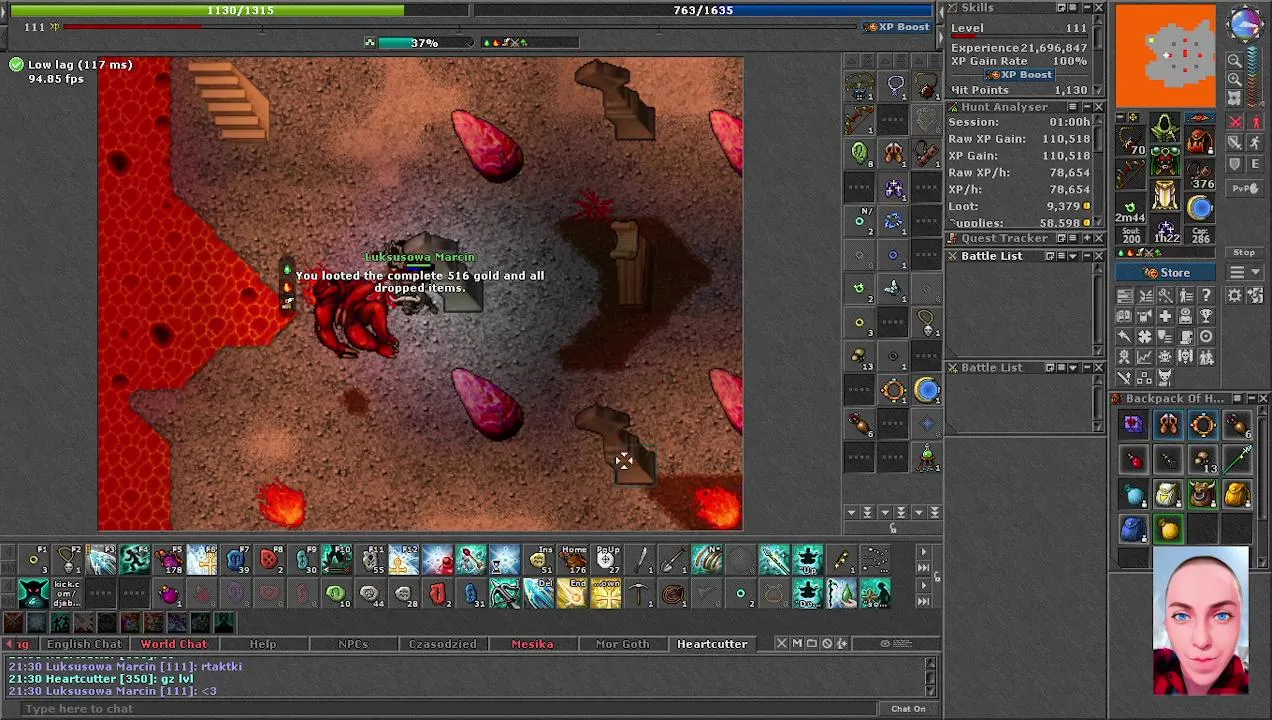Click the knife on the action bar
This screenshot has width=1272, height=720.
[640, 561]
